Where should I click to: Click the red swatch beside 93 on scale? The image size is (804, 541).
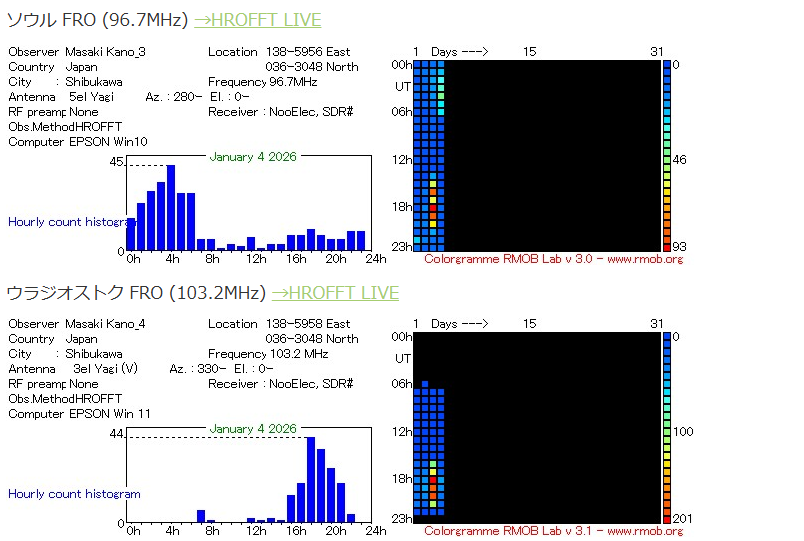coord(667,246)
